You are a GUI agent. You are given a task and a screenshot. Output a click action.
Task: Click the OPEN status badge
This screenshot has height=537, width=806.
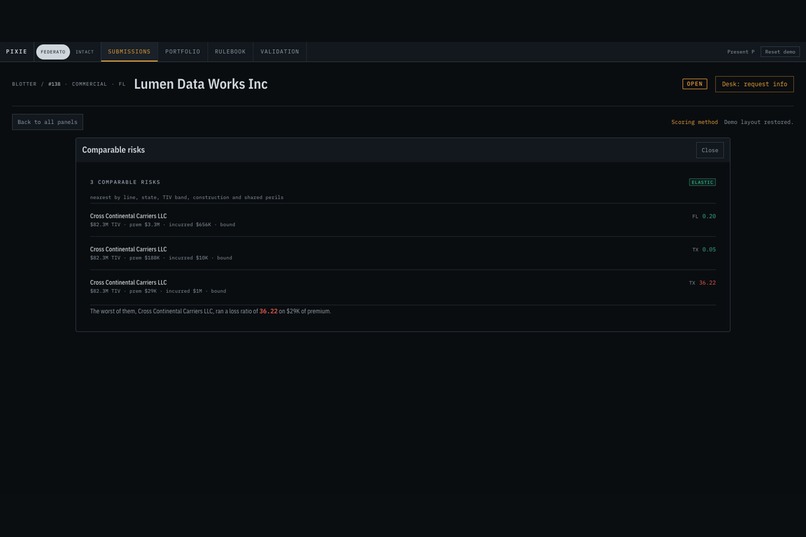[x=694, y=84]
